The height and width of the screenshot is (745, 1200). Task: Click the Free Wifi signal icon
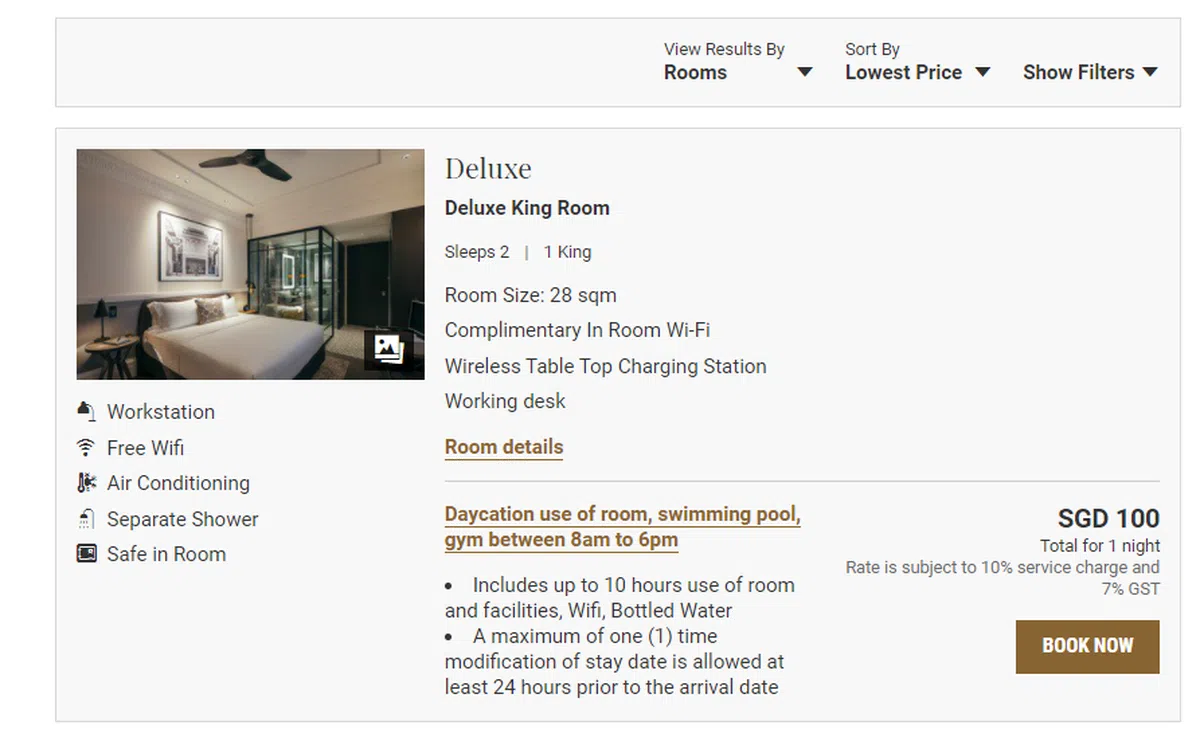87,447
